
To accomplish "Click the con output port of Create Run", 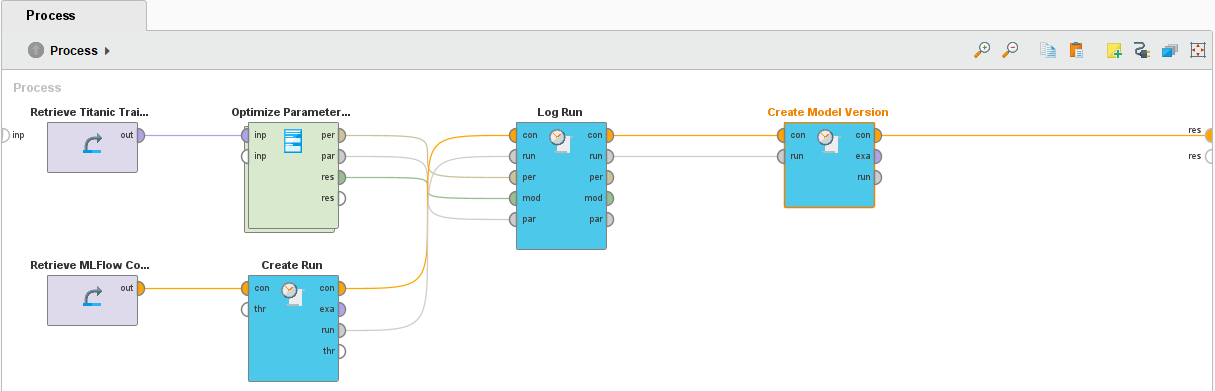I will click(341, 288).
